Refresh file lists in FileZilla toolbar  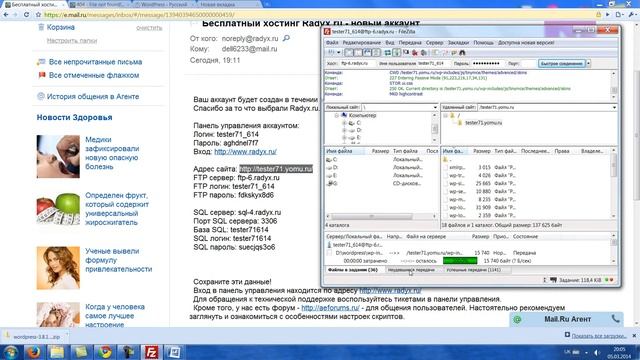pos(388,53)
